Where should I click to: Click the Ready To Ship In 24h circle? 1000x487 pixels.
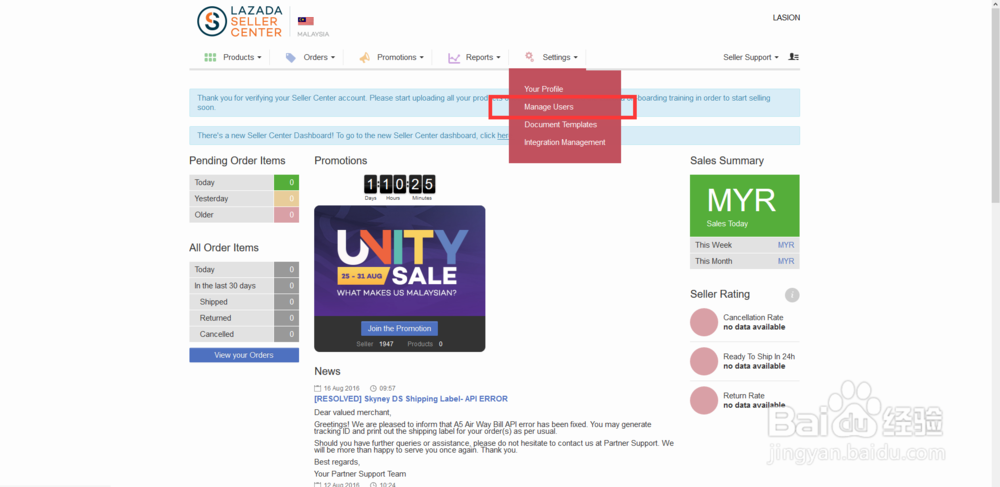pos(704,361)
